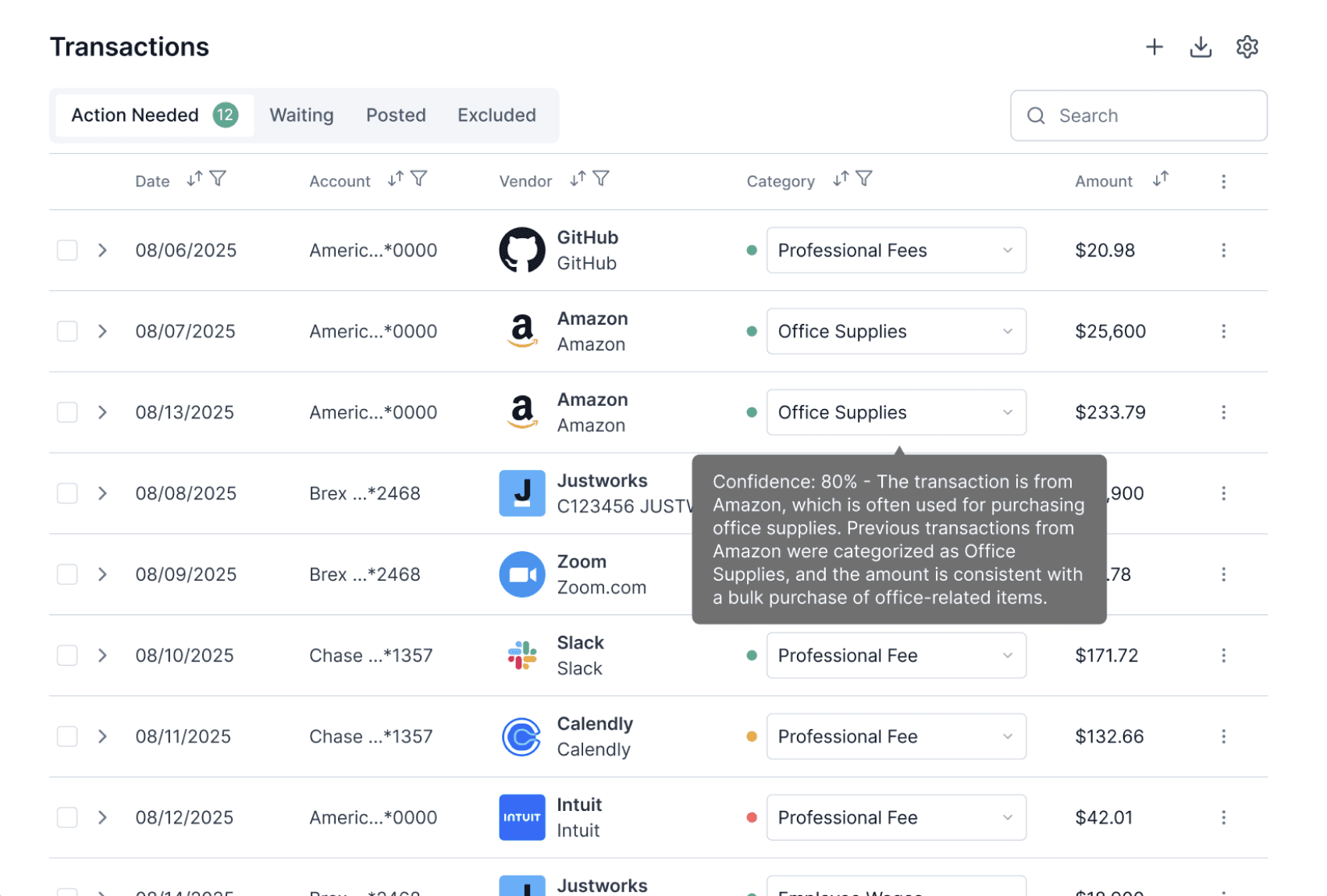Sort by Category column arrows
Viewport: 1327px width, 896px height.
pyautogui.click(x=841, y=180)
